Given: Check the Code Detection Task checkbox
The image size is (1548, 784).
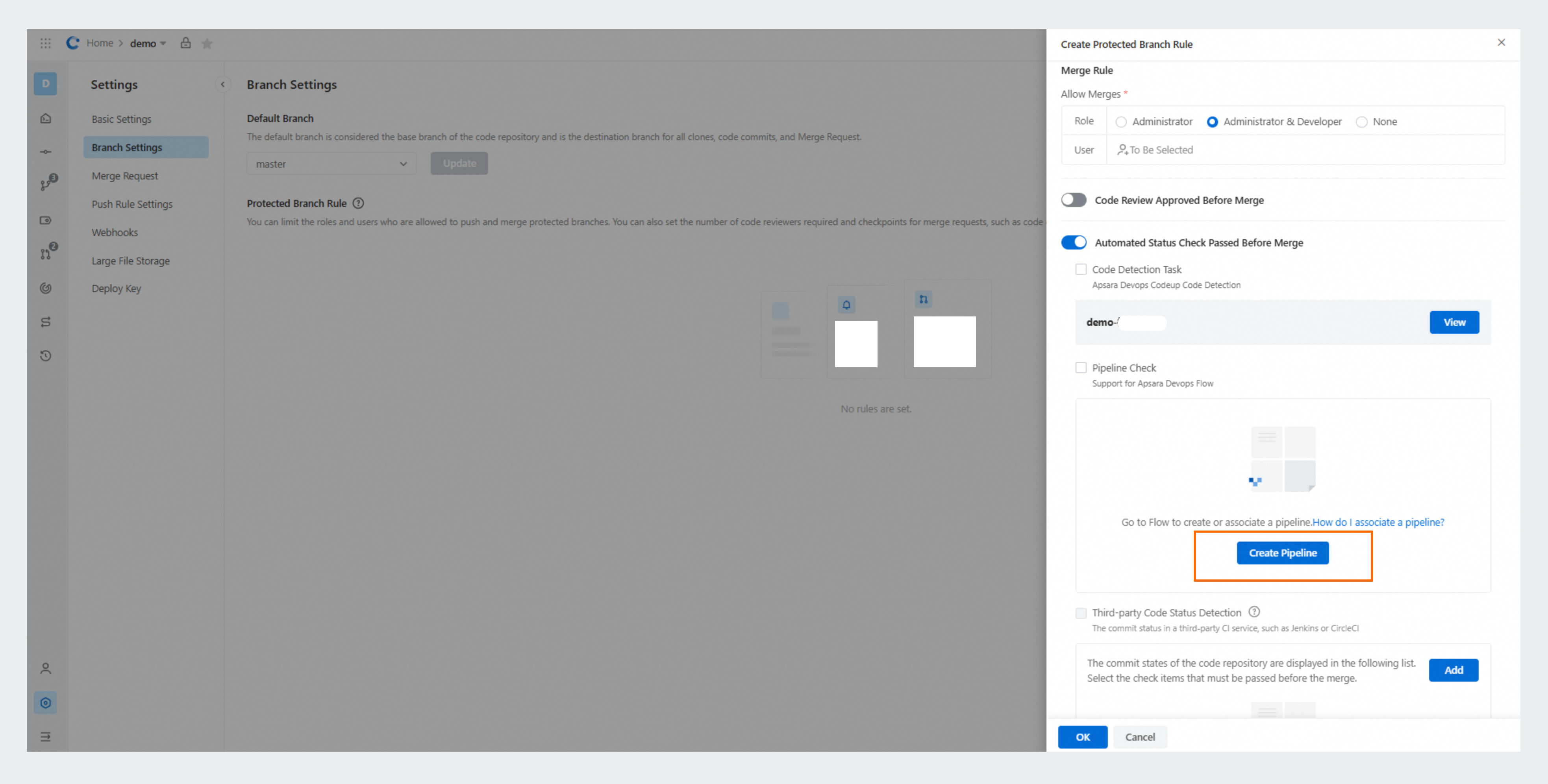Looking at the screenshot, I should (1080, 269).
